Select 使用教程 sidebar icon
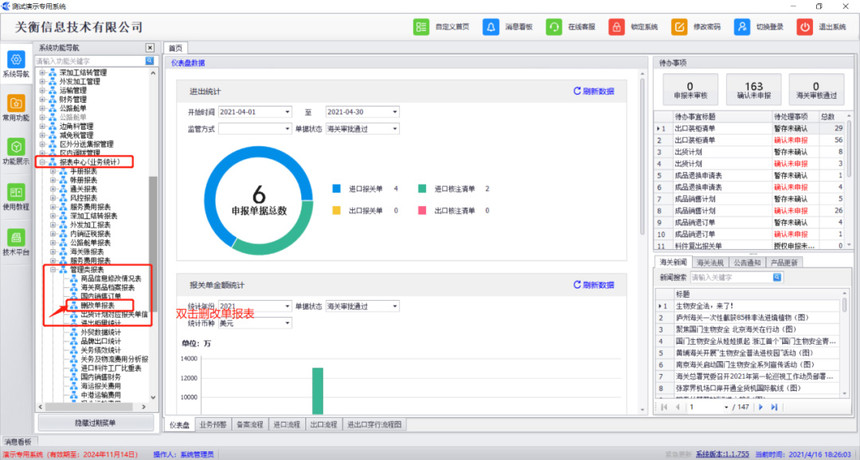The height and width of the screenshot is (460, 860). (x=16, y=192)
